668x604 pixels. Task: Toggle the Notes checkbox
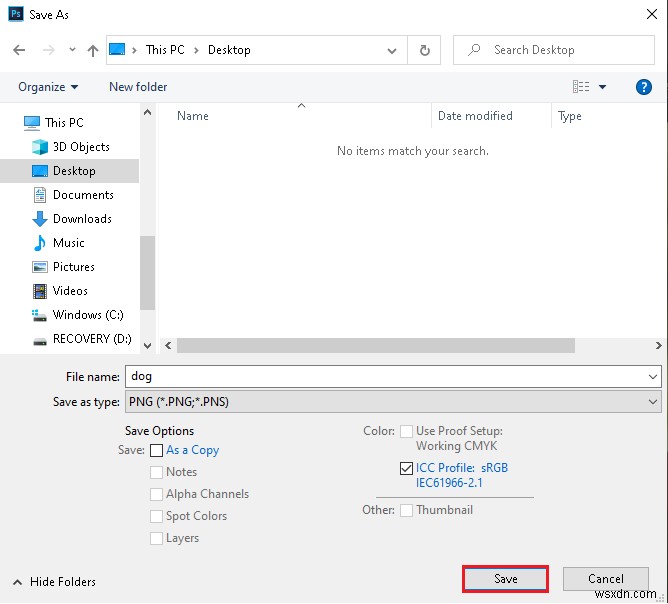point(156,472)
